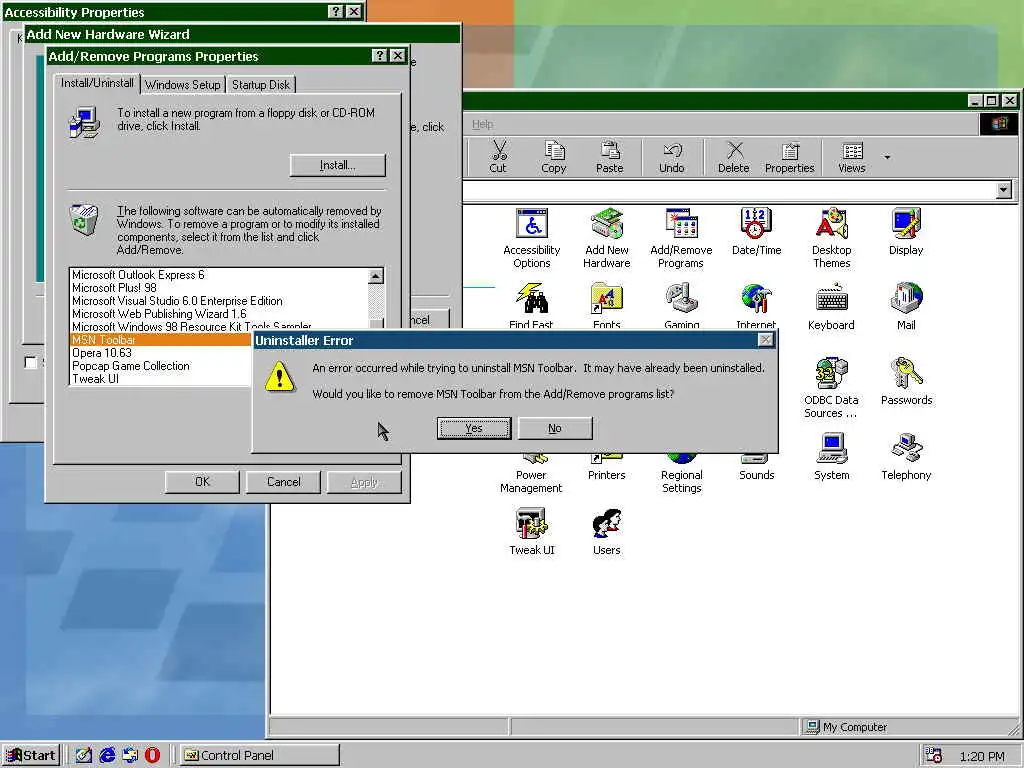Select Microsoft Plus! 98 in list
This screenshot has height=768, width=1024.
(219, 288)
